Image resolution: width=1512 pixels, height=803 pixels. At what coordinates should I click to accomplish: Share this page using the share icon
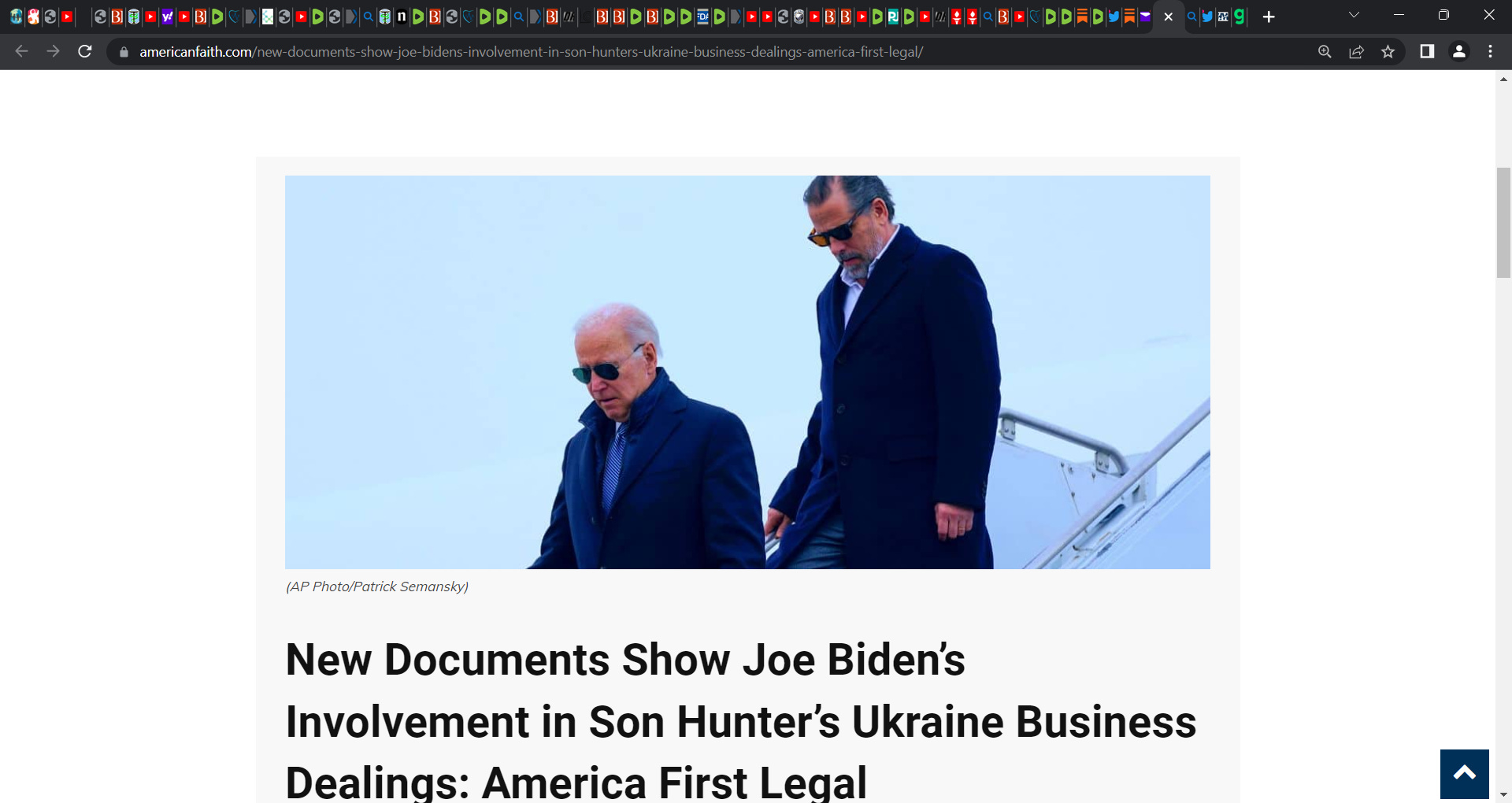pyautogui.click(x=1356, y=52)
